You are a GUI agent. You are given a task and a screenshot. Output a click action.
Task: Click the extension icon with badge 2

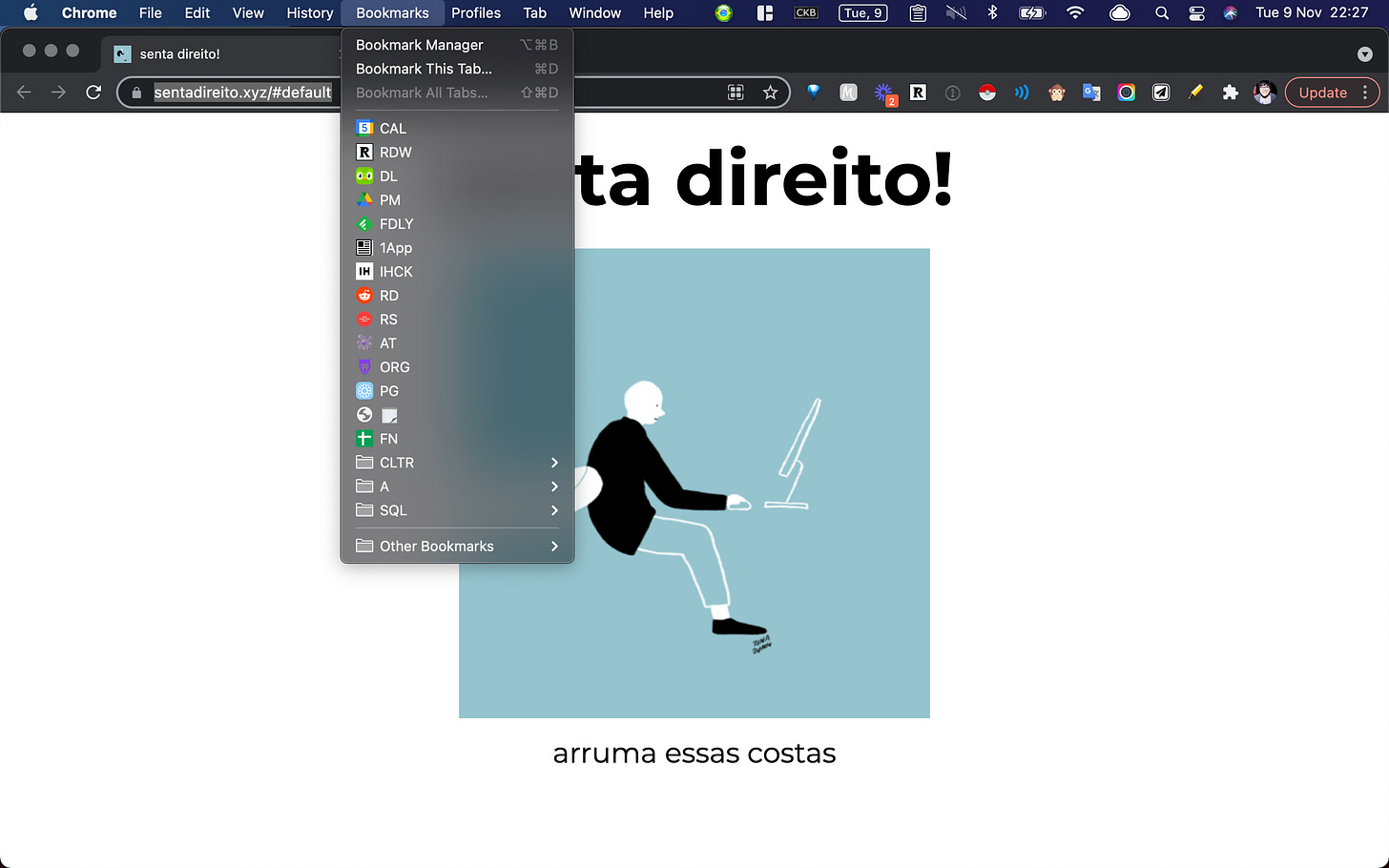coord(884,93)
